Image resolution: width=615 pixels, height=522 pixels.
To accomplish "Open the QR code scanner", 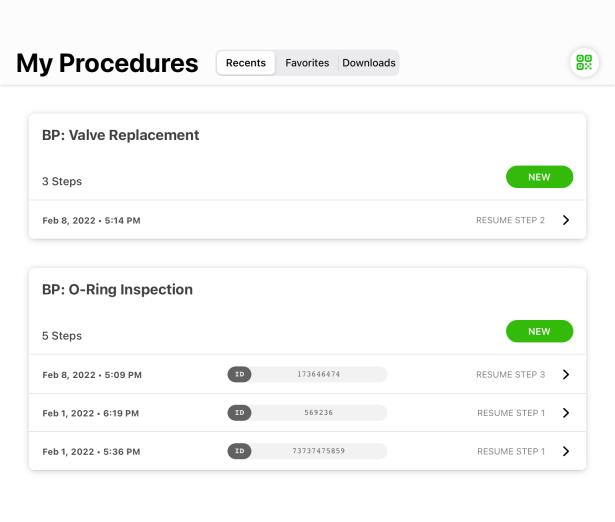I will coord(584,62).
